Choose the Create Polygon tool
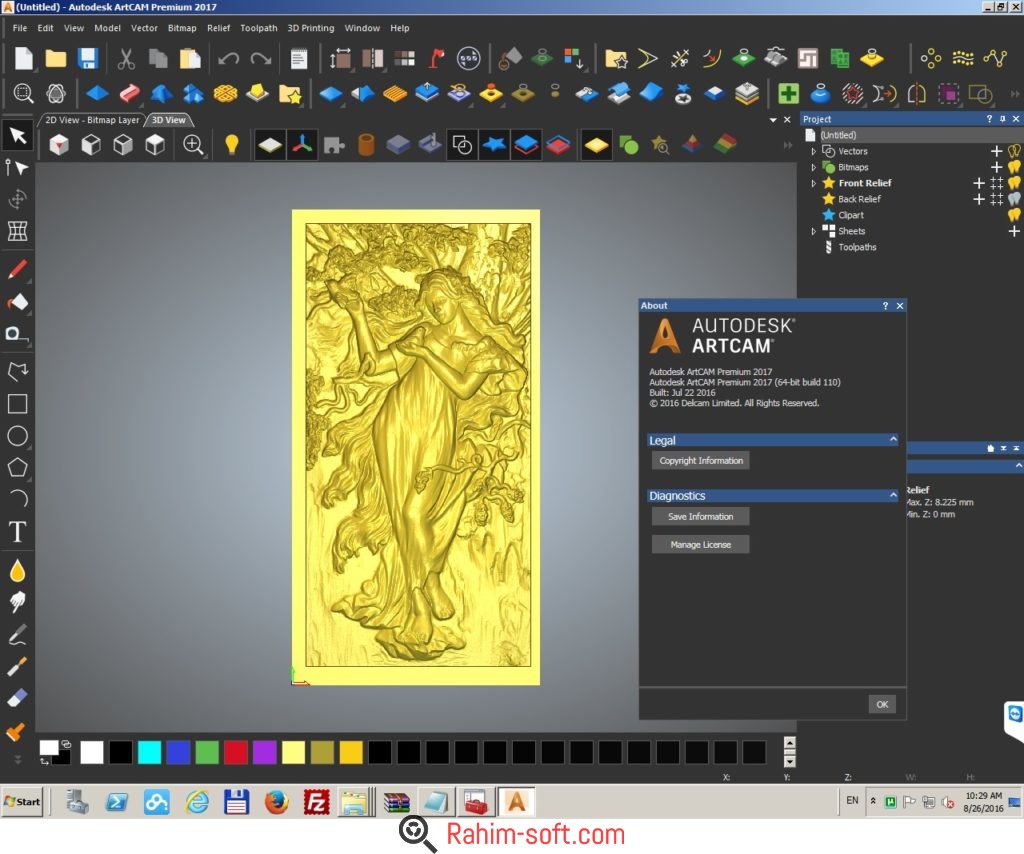 click(x=17, y=468)
